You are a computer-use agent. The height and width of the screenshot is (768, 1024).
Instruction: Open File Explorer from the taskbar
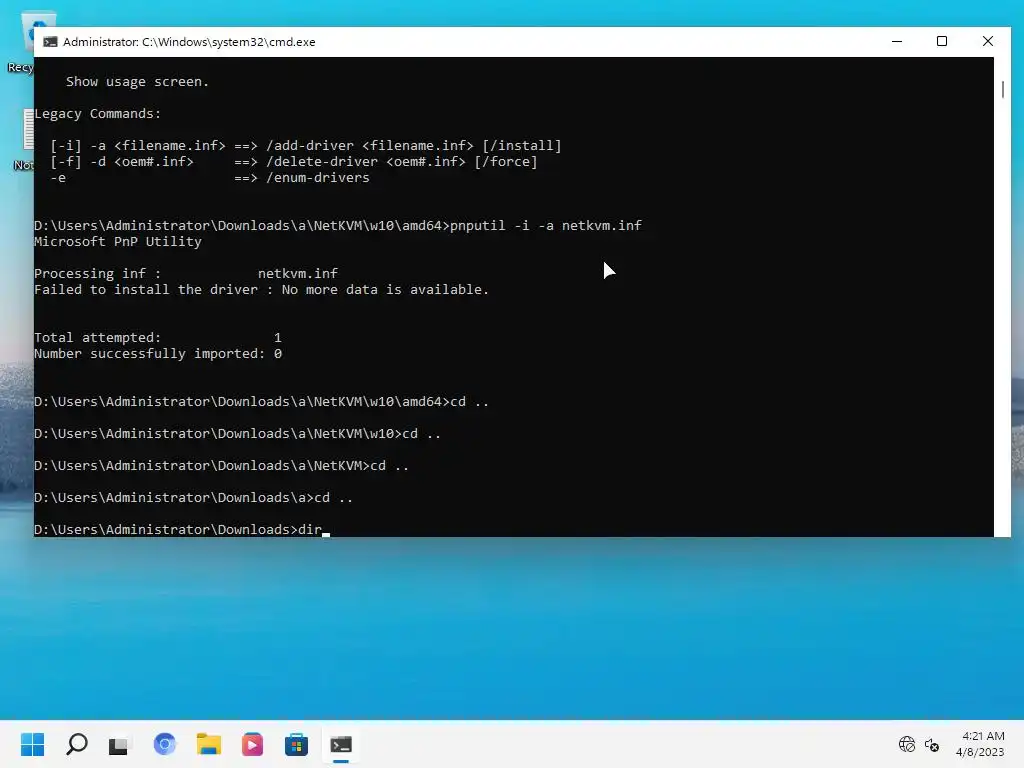[x=208, y=744]
